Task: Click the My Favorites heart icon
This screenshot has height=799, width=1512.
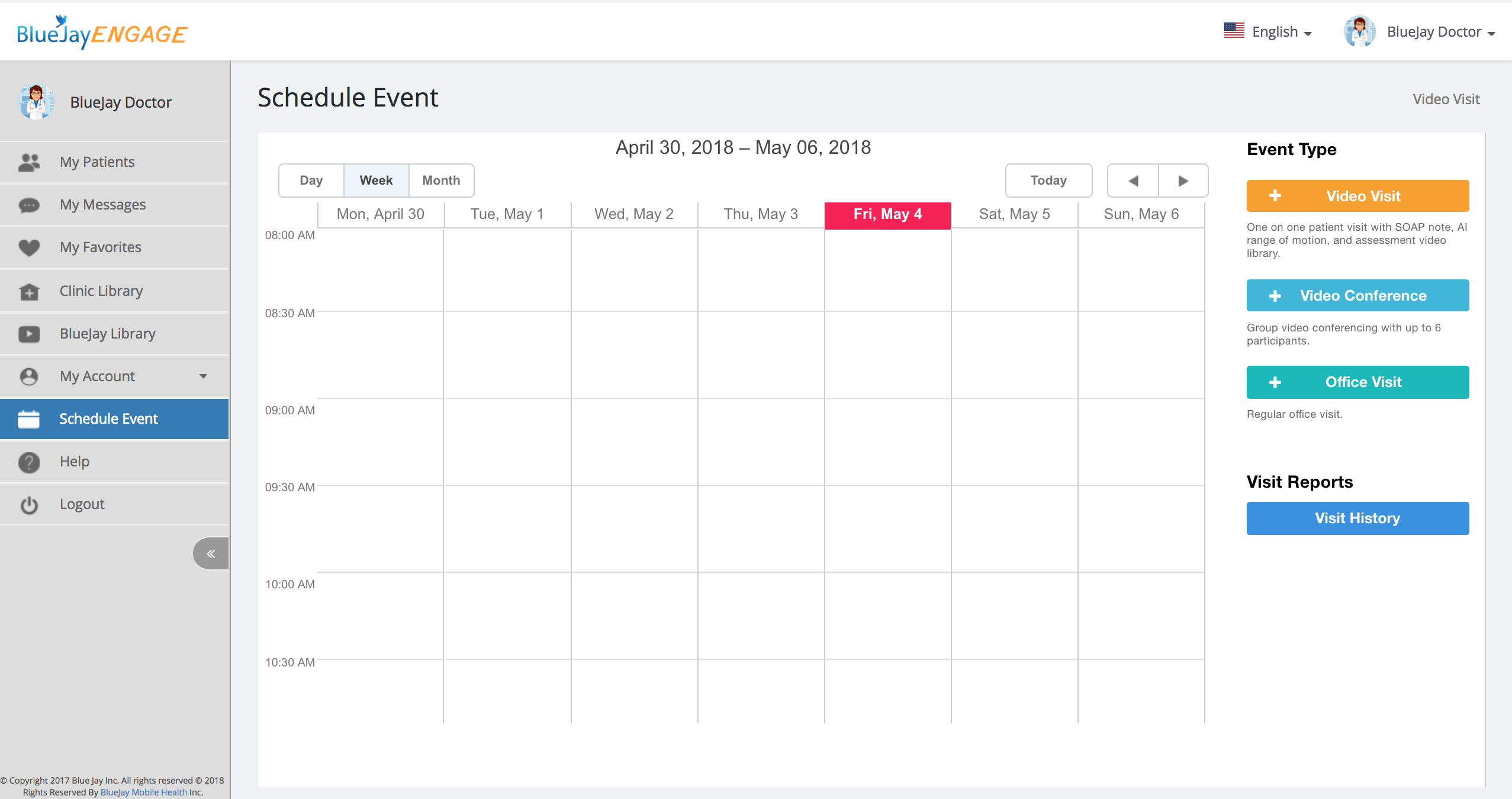Action: tap(28, 247)
